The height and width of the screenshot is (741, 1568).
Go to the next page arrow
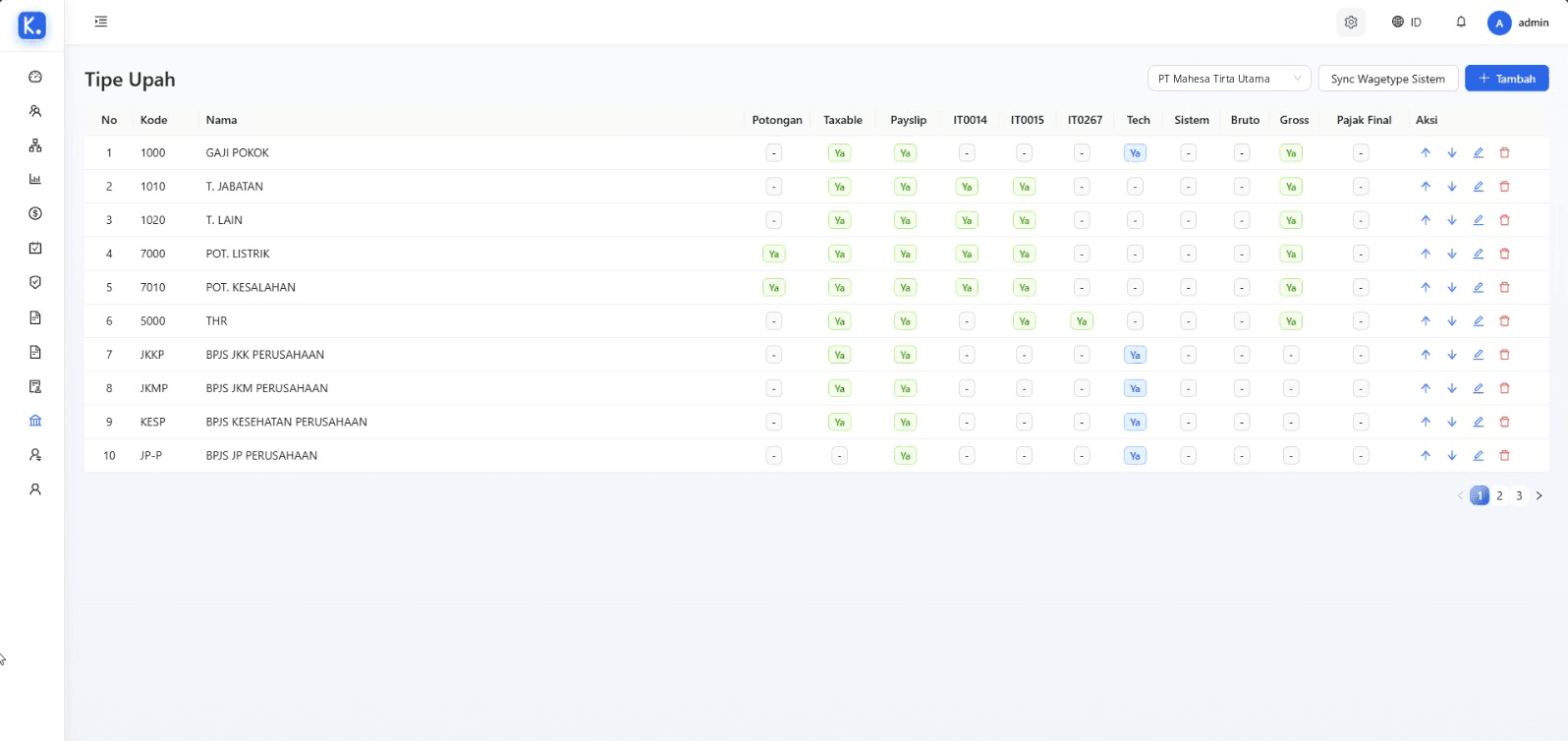coord(1539,496)
